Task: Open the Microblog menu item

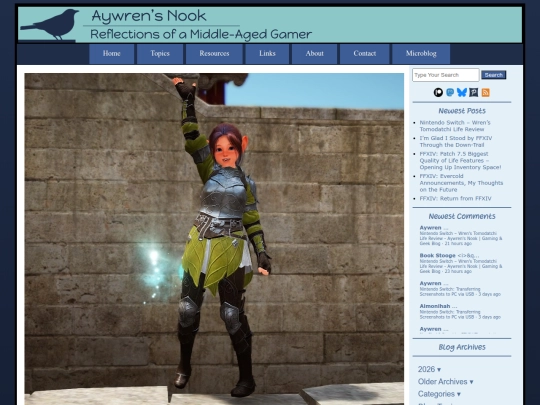Action: (x=421, y=54)
